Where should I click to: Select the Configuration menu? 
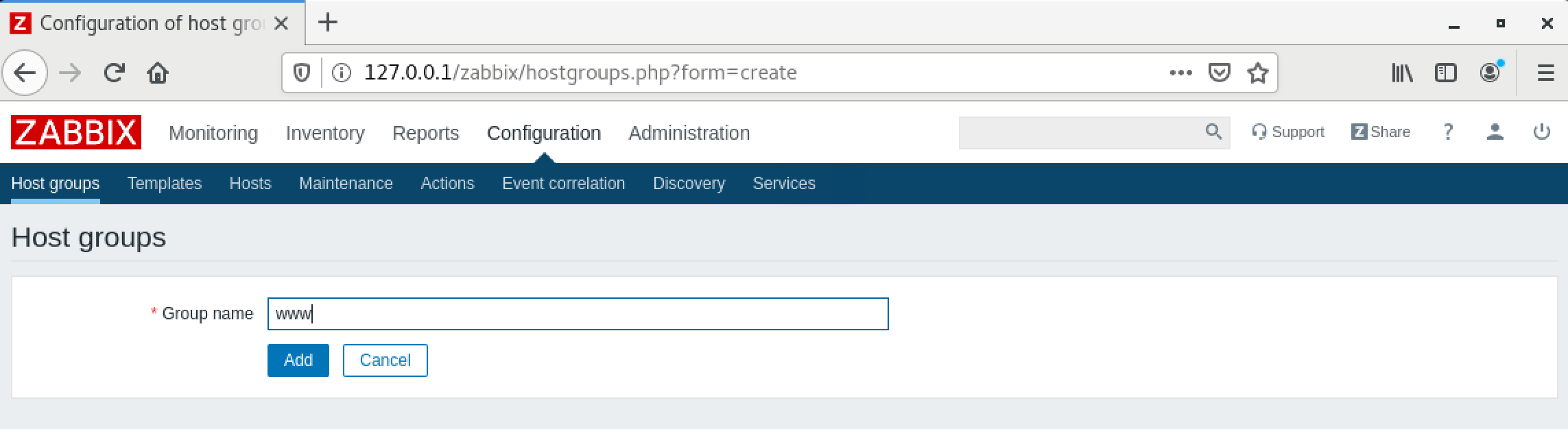click(544, 133)
